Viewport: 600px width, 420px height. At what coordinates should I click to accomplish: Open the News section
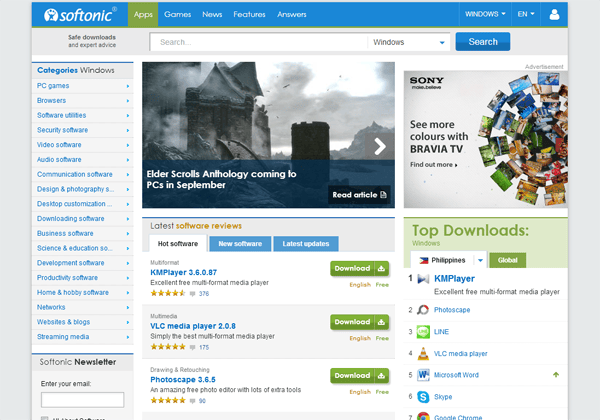point(212,15)
